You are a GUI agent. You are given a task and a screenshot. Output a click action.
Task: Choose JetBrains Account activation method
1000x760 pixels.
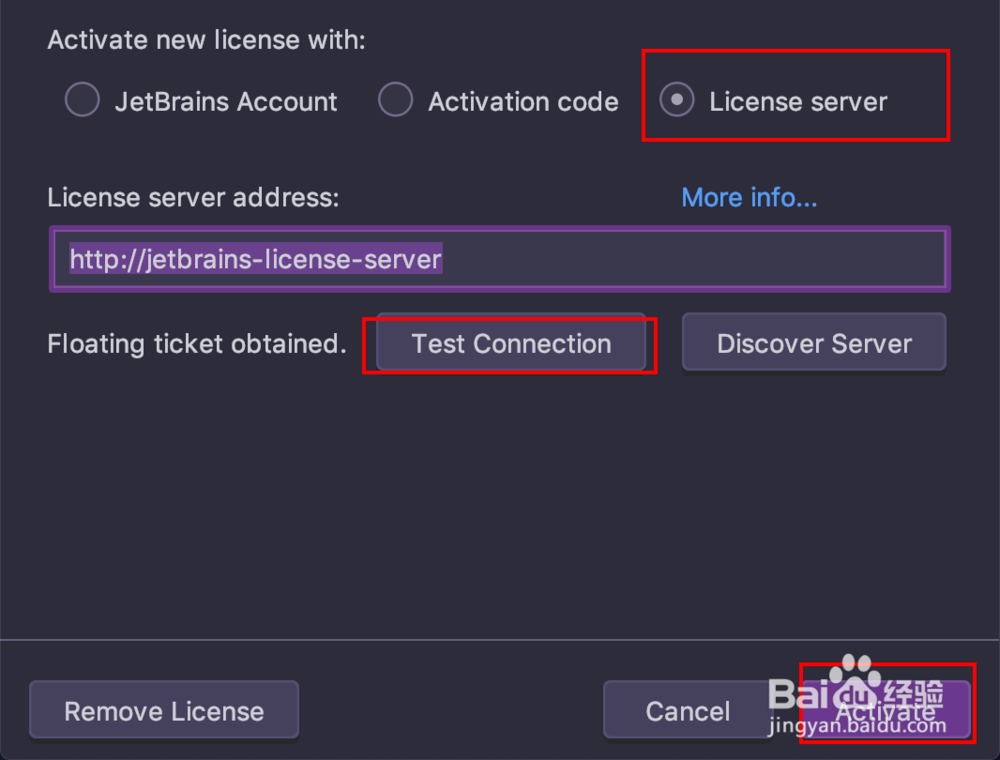tap(82, 100)
